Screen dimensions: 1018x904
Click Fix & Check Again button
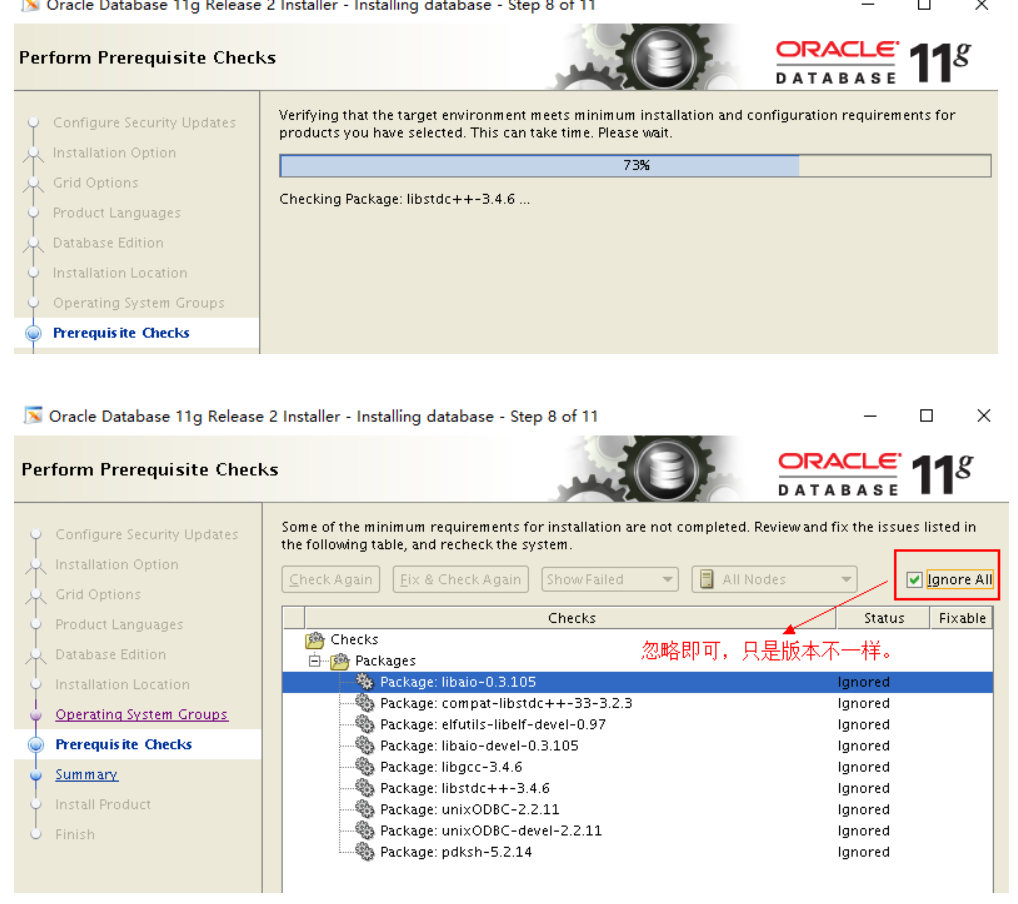coord(460,579)
